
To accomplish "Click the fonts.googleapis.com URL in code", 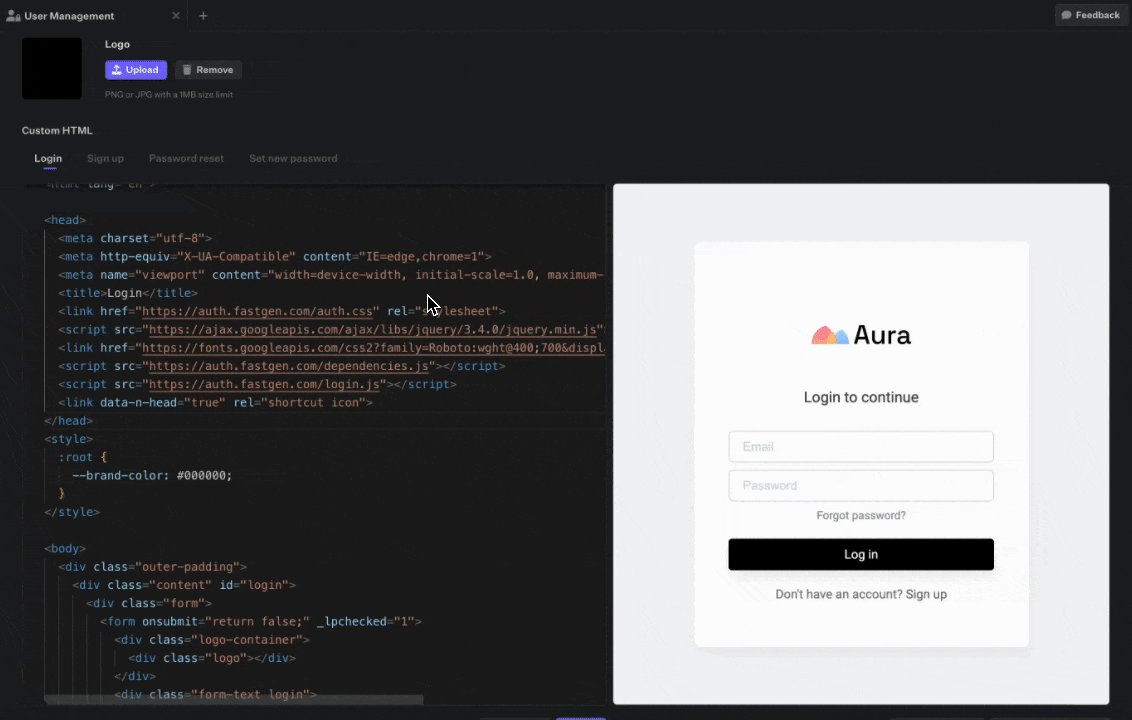I will tap(373, 348).
